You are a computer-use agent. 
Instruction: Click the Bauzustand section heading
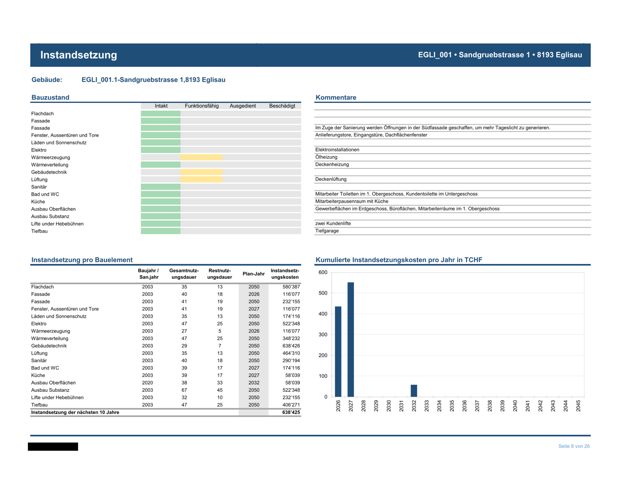tap(50, 98)
